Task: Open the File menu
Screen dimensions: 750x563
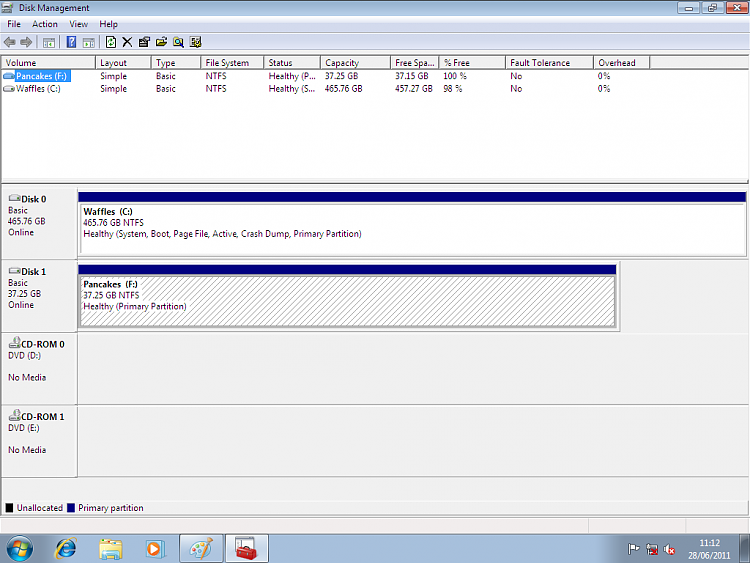Action: point(14,24)
